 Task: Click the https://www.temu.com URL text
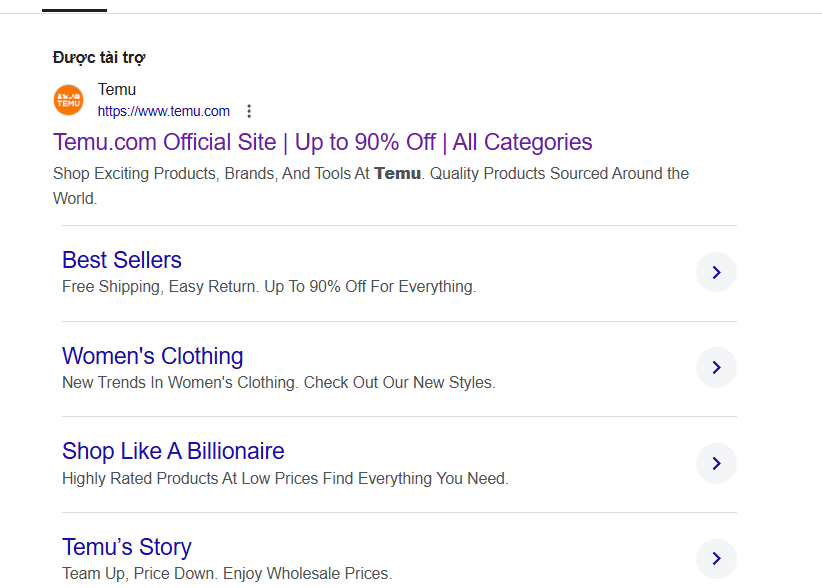click(163, 111)
